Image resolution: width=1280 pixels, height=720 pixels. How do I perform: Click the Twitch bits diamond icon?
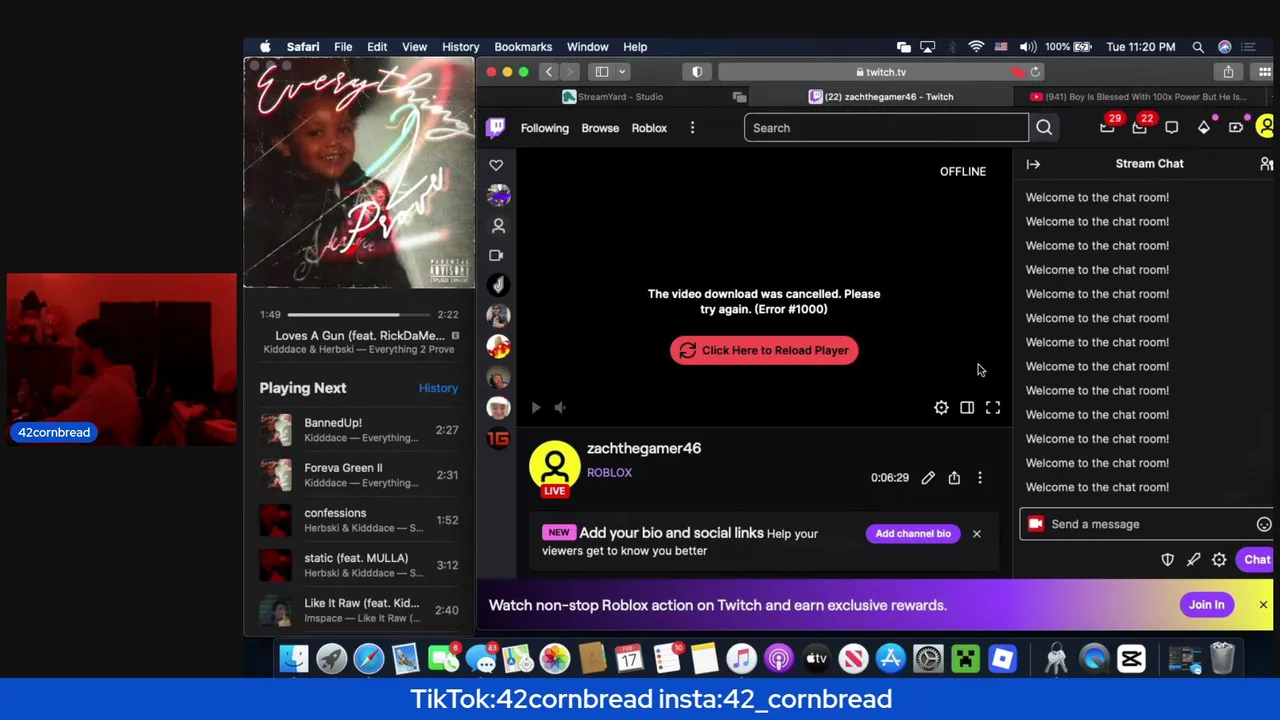click(1204, 127)
